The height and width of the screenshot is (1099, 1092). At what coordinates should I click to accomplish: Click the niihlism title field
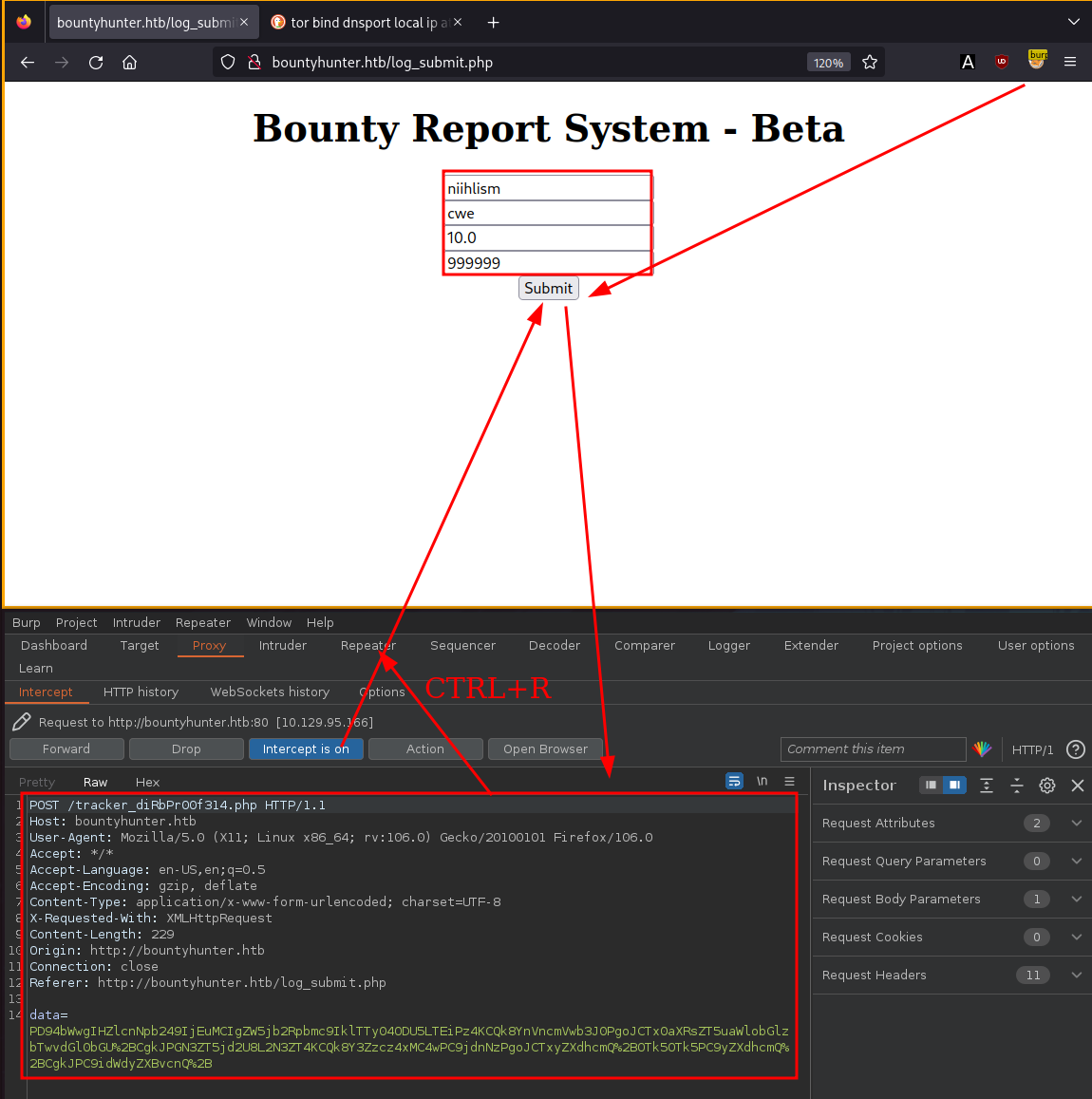tap(548, 188)
